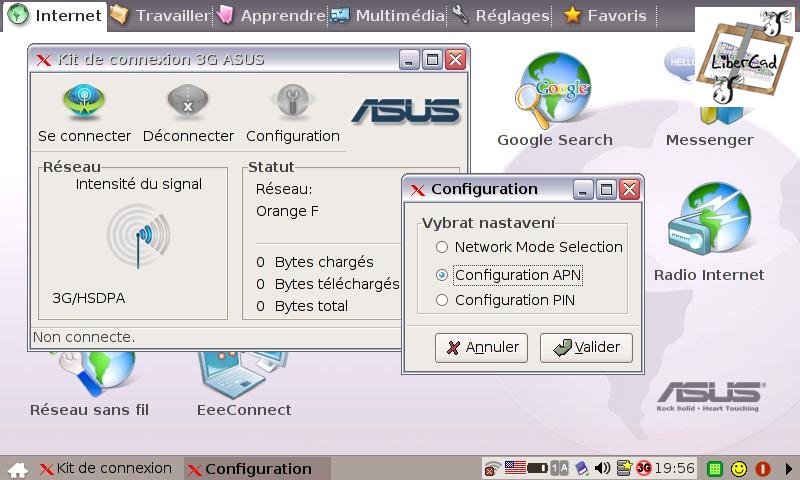Click the 'Orange F' network name

tap(287, 211)
